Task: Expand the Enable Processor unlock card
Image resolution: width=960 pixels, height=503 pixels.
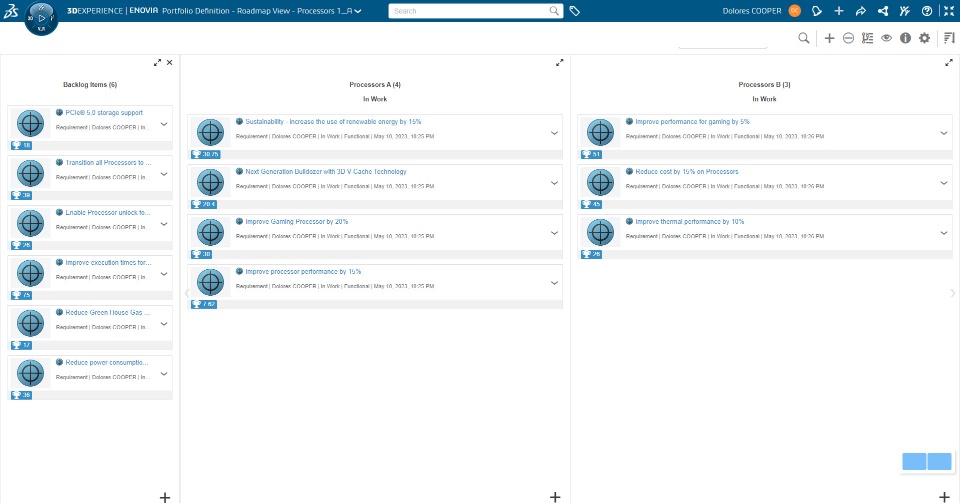Action: pyautogui.click(x=164, y=224)
